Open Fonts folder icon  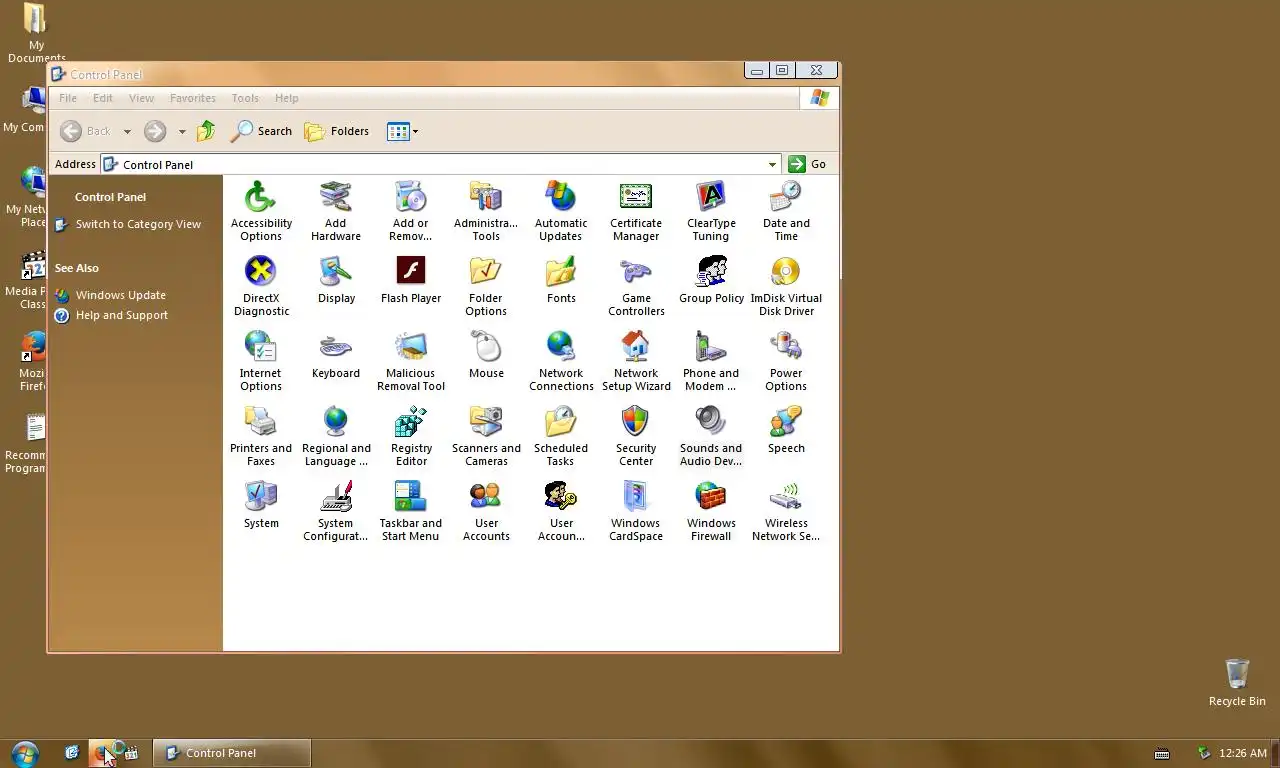[x=561, y=280]
